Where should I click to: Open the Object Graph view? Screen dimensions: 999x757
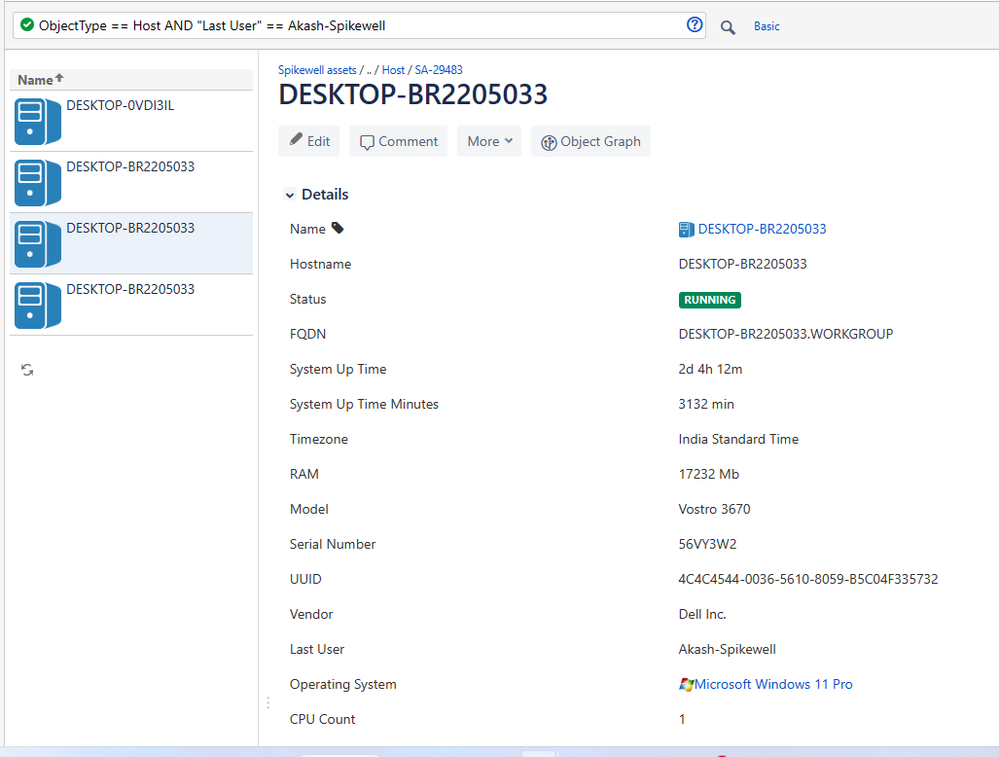591,141
